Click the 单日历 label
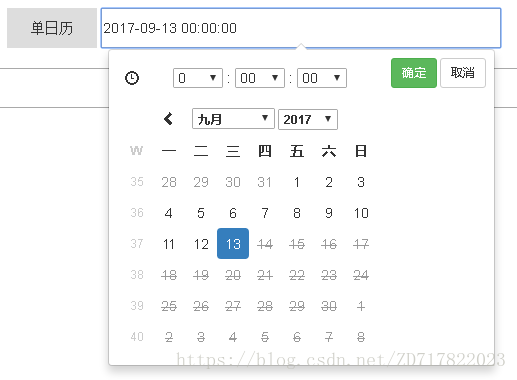 click(x=52, y=28)
